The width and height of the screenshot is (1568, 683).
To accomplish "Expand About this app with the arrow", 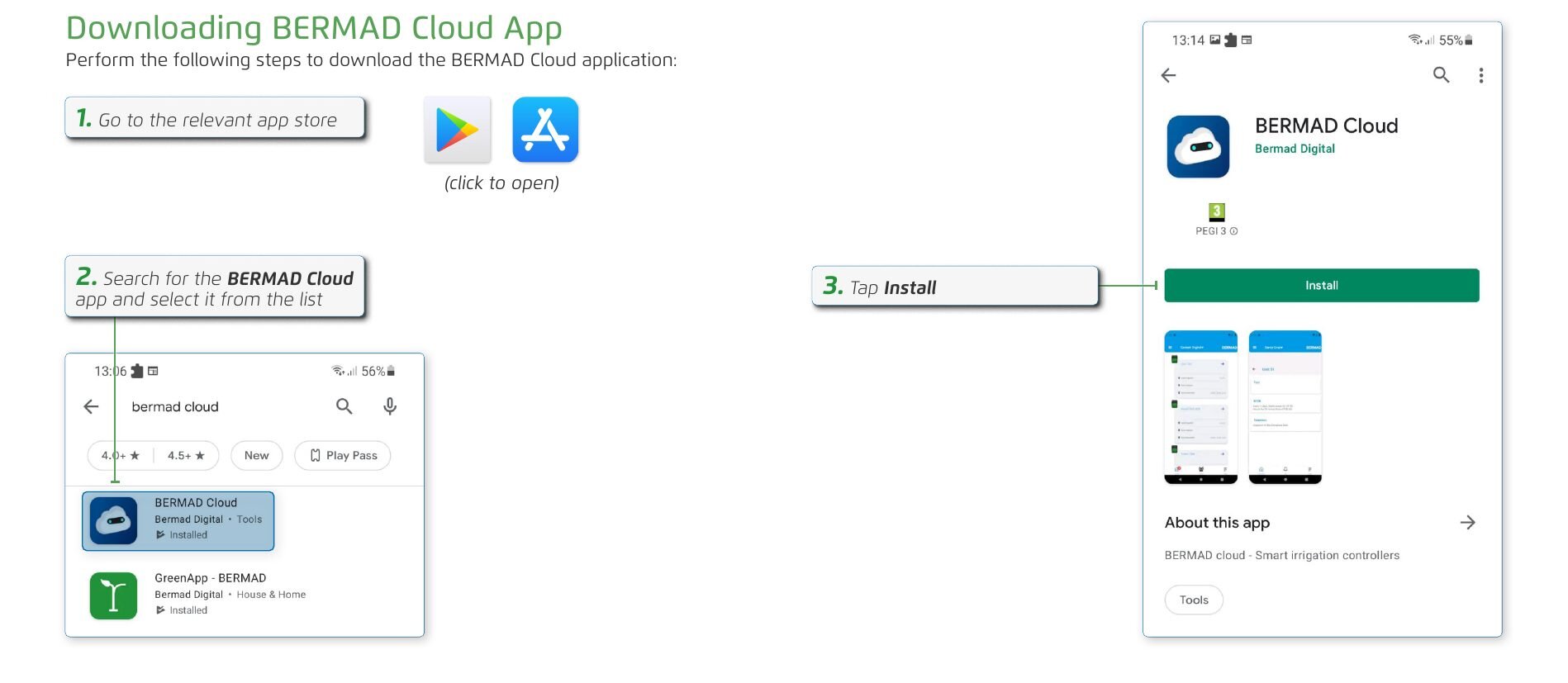I will [1467, 522].
